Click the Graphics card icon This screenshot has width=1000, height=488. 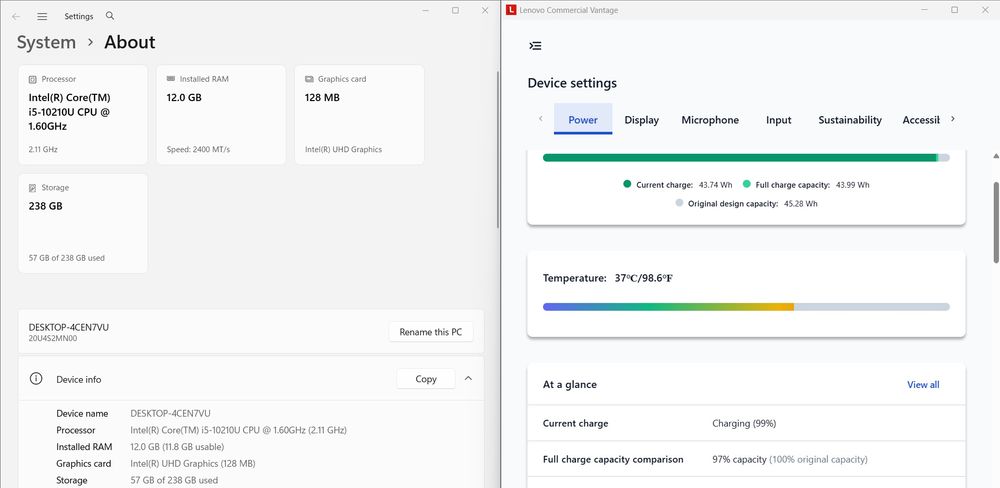[309, 79]
